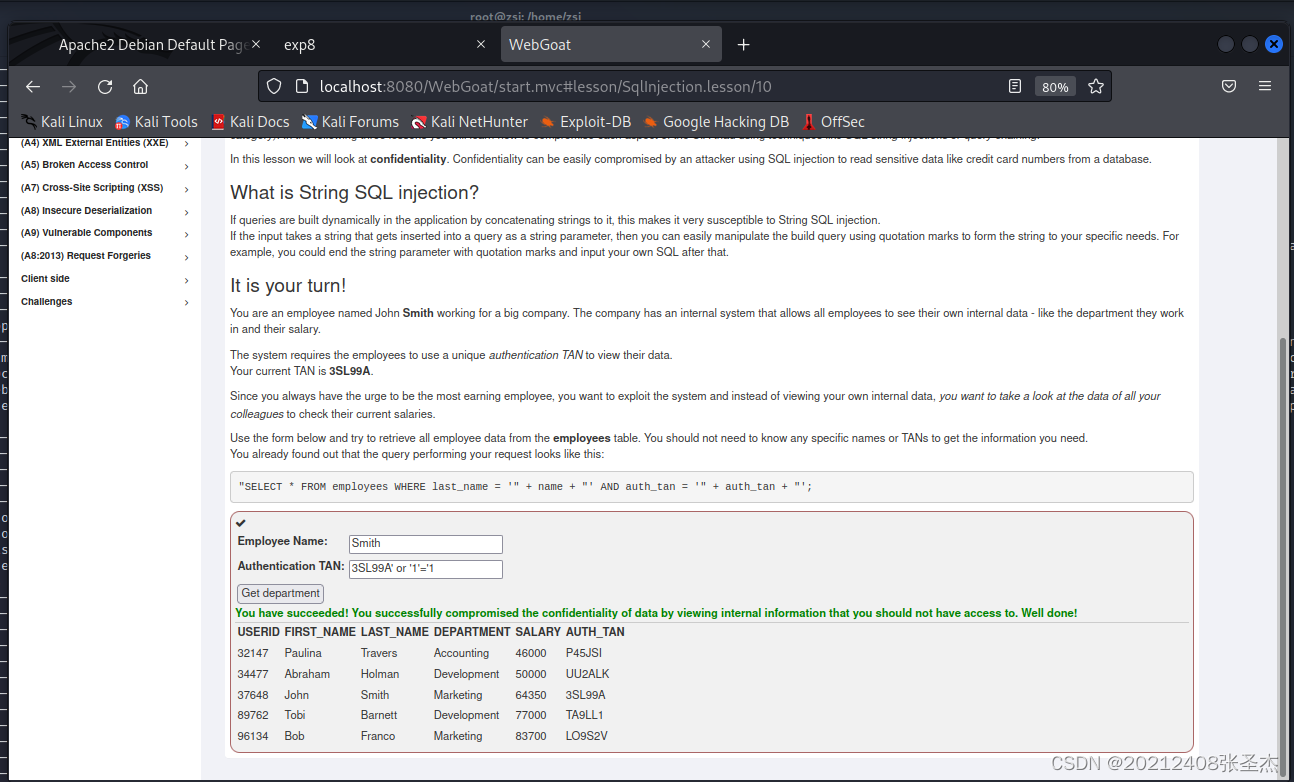Click the Get department button
Image resolution: width=1294 pixels, height=782 pixels.
pyautogui.click(x=280, y=593)
